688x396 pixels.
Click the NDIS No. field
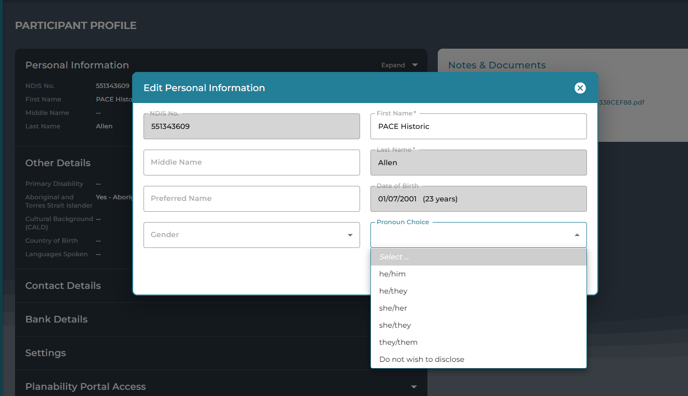pos(251,126)
